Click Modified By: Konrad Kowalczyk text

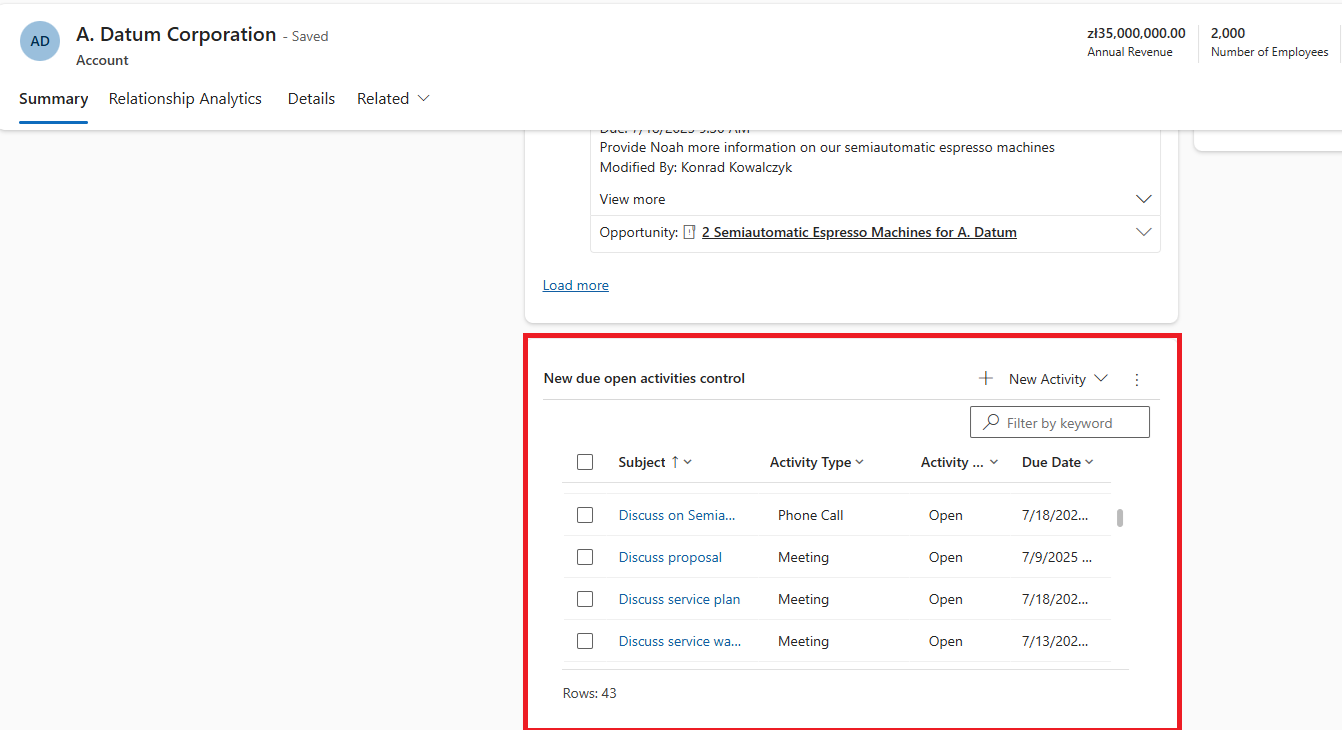pyautogui.click(x=696, y=167)
